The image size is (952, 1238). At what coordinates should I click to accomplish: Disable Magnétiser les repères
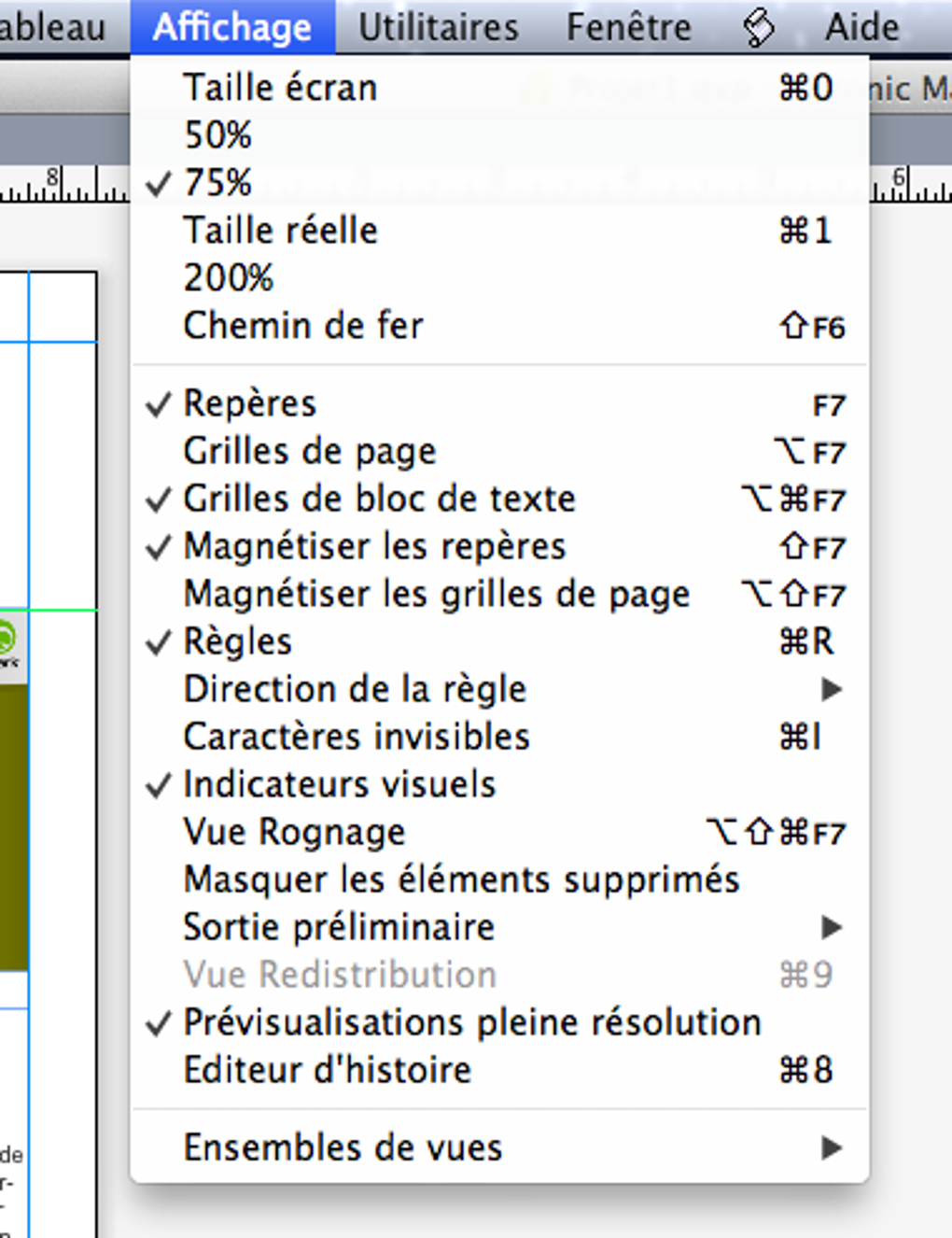pyautogui.click(x=374, y=546)
